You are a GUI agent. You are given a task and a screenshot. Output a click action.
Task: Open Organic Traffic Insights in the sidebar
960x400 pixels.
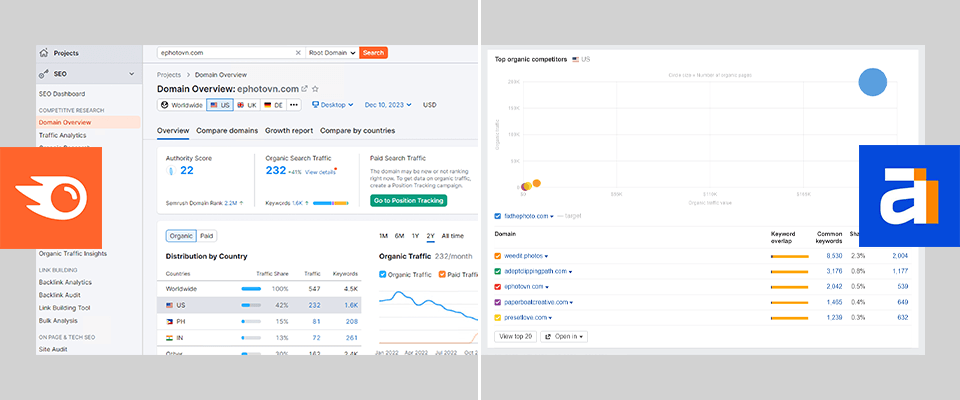pos(73,254)
